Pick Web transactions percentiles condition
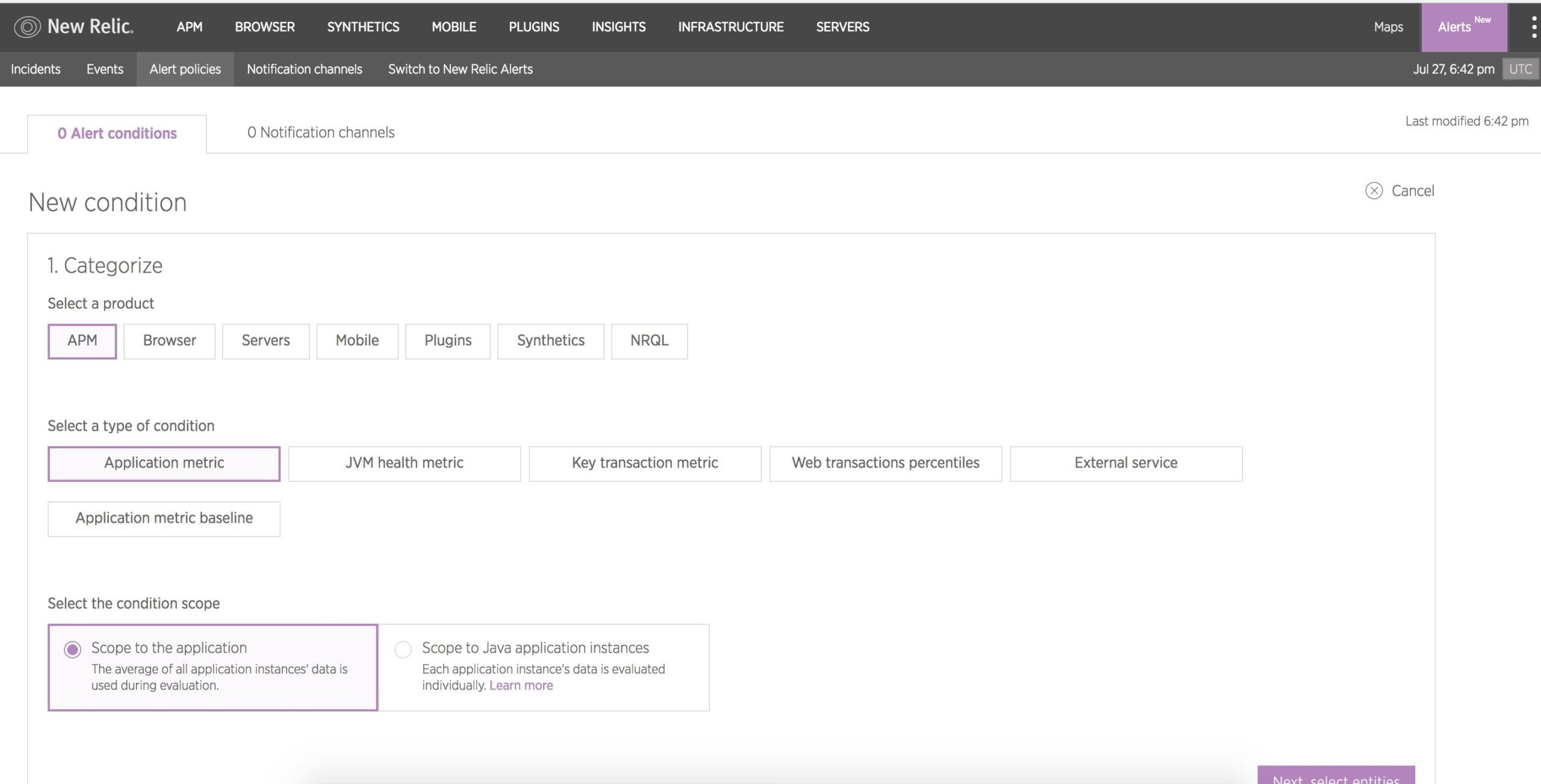This screenshot has width=1541, height=784. point(885,463)
